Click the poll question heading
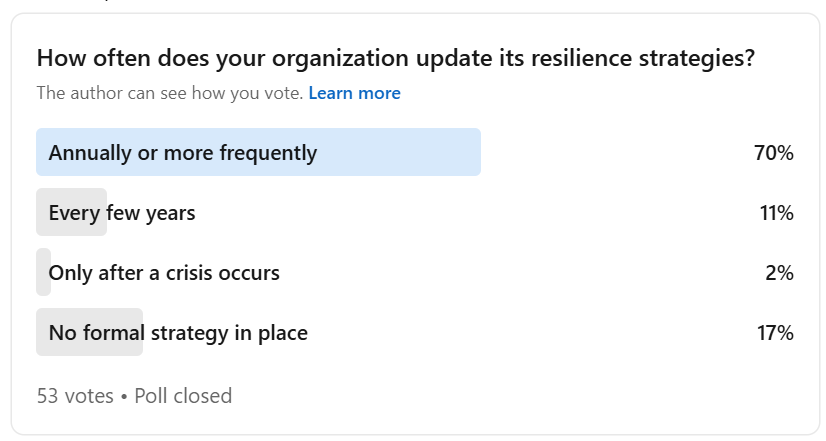The height and width of the screenshot is (441, 826). click(395, 58)
